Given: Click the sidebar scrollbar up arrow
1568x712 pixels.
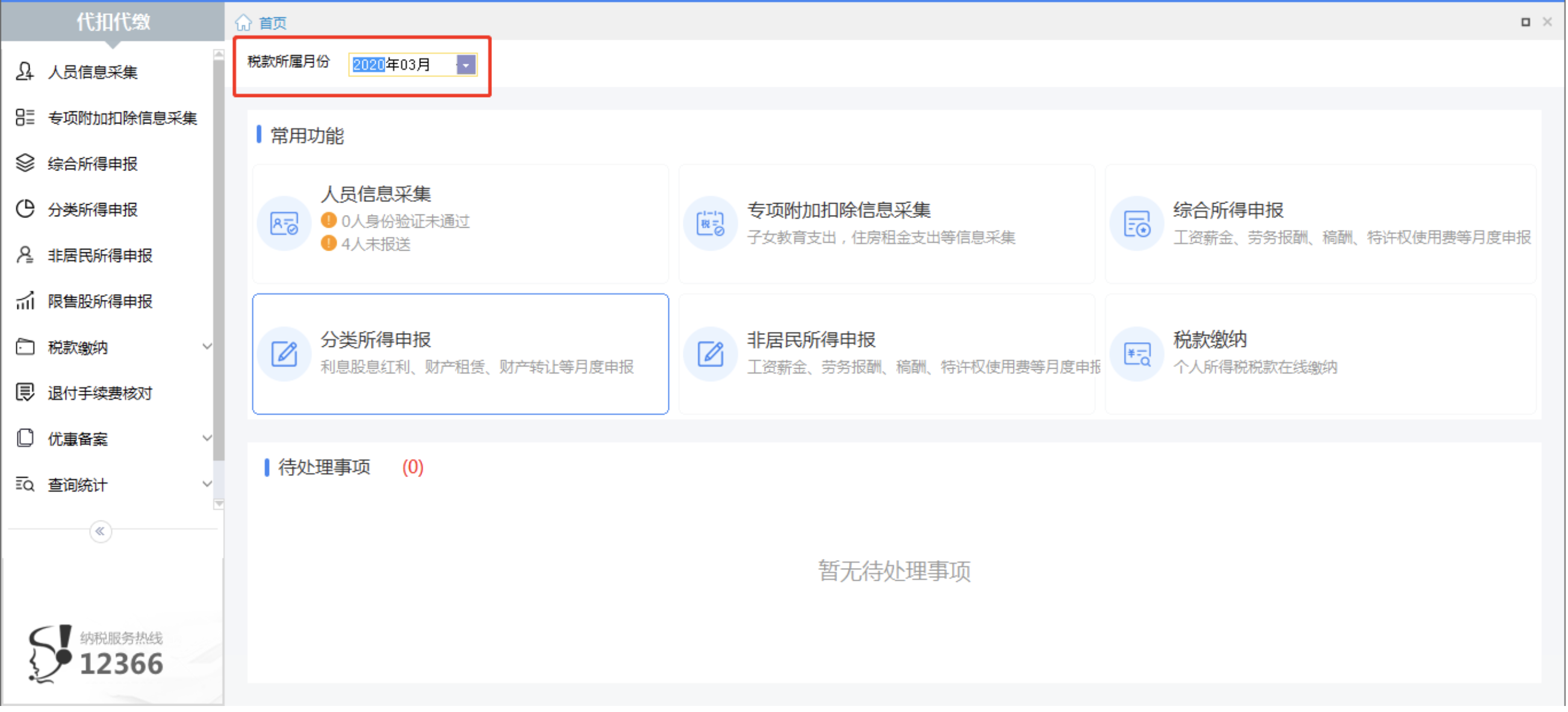Looking at the screenshot, I should point(219,55).
